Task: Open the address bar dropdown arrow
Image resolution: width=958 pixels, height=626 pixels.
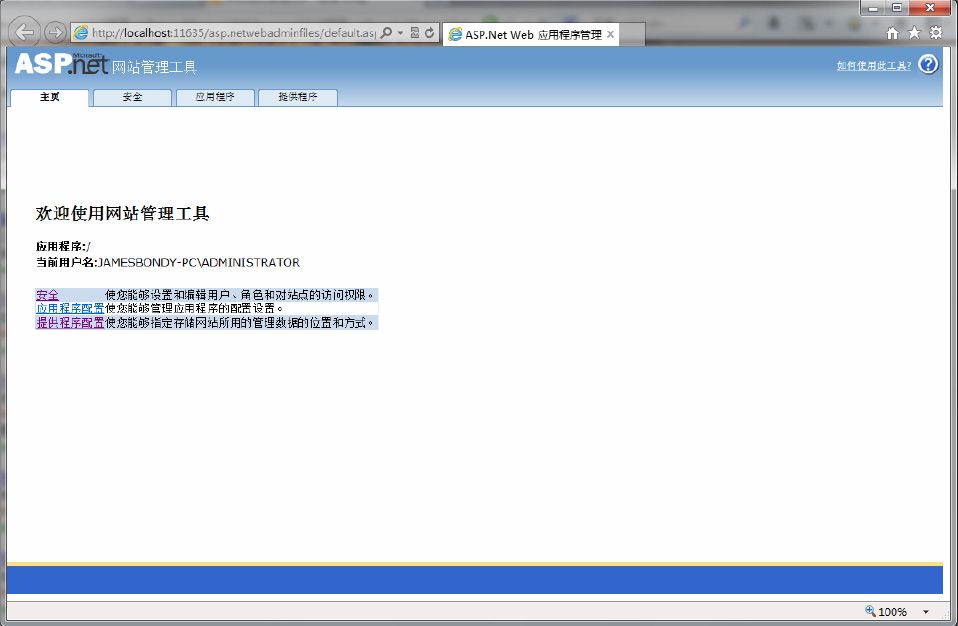Action: click(400, 33)
